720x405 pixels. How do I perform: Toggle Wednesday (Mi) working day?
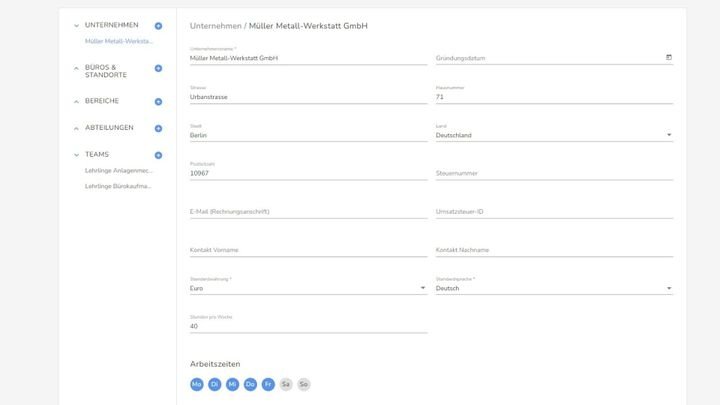(x=232, y=384)
